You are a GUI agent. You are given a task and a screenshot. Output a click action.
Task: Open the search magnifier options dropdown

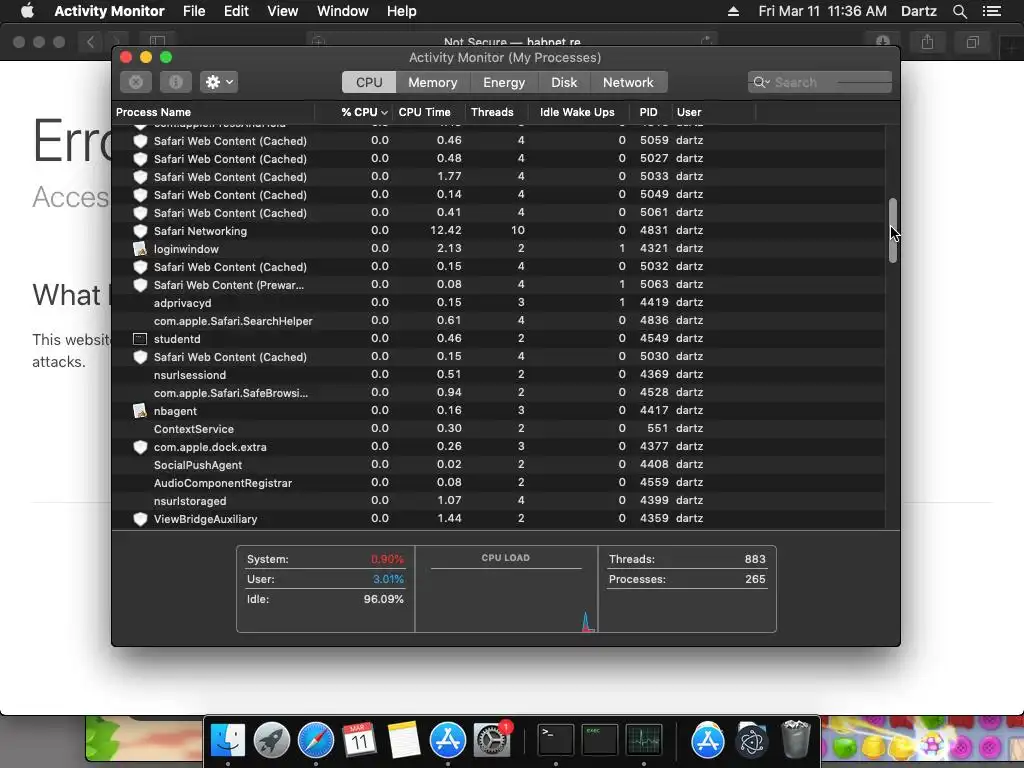(761, 82)
